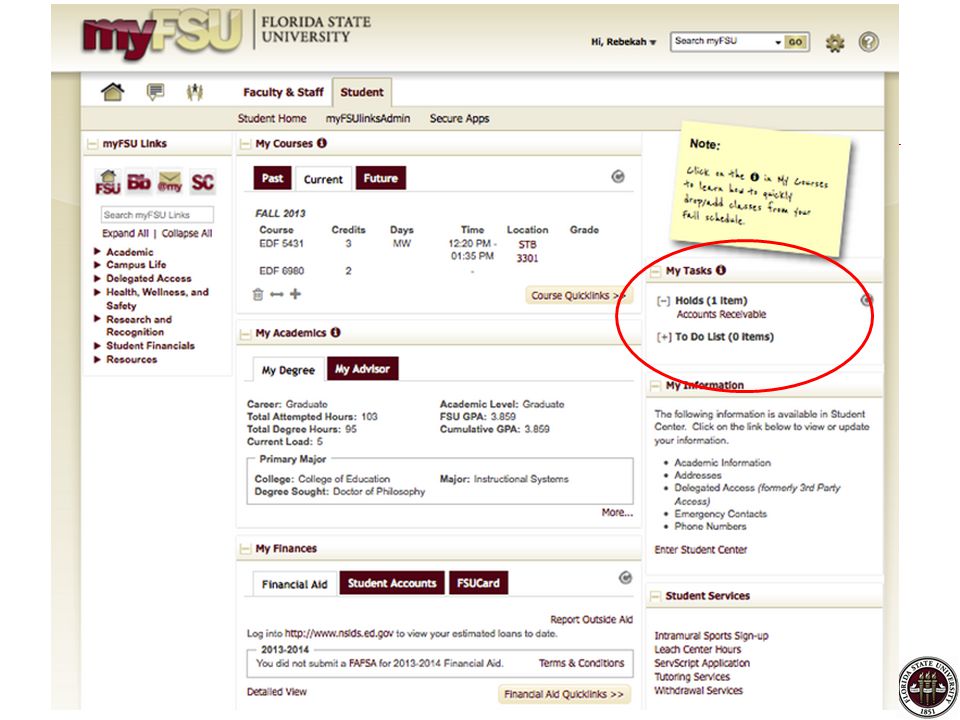
Task: Click the plus add-class icon
Action: pos(295,294)
